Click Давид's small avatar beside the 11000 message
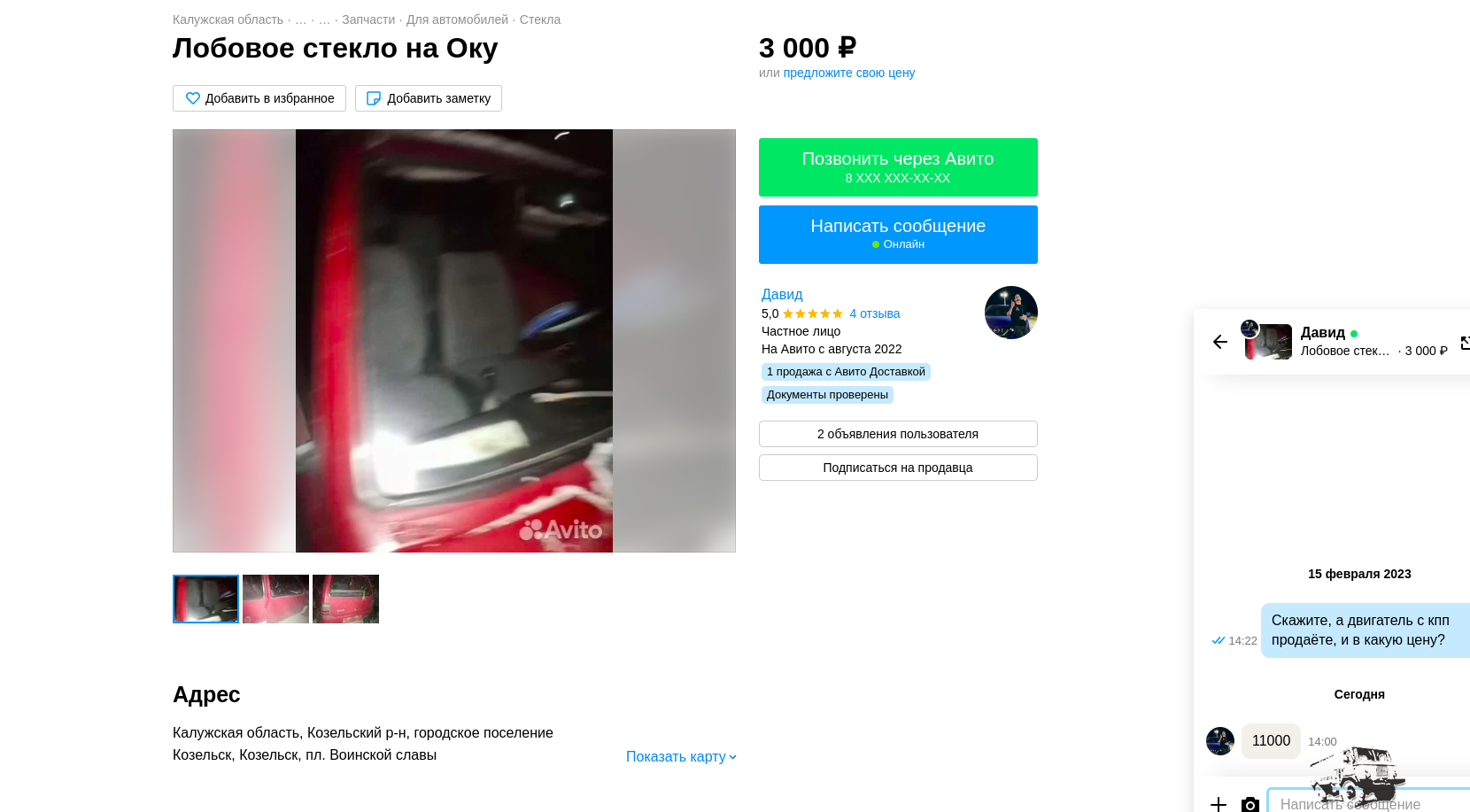The width and height of the screenshot is (1470, 812). pos(1220,741)
